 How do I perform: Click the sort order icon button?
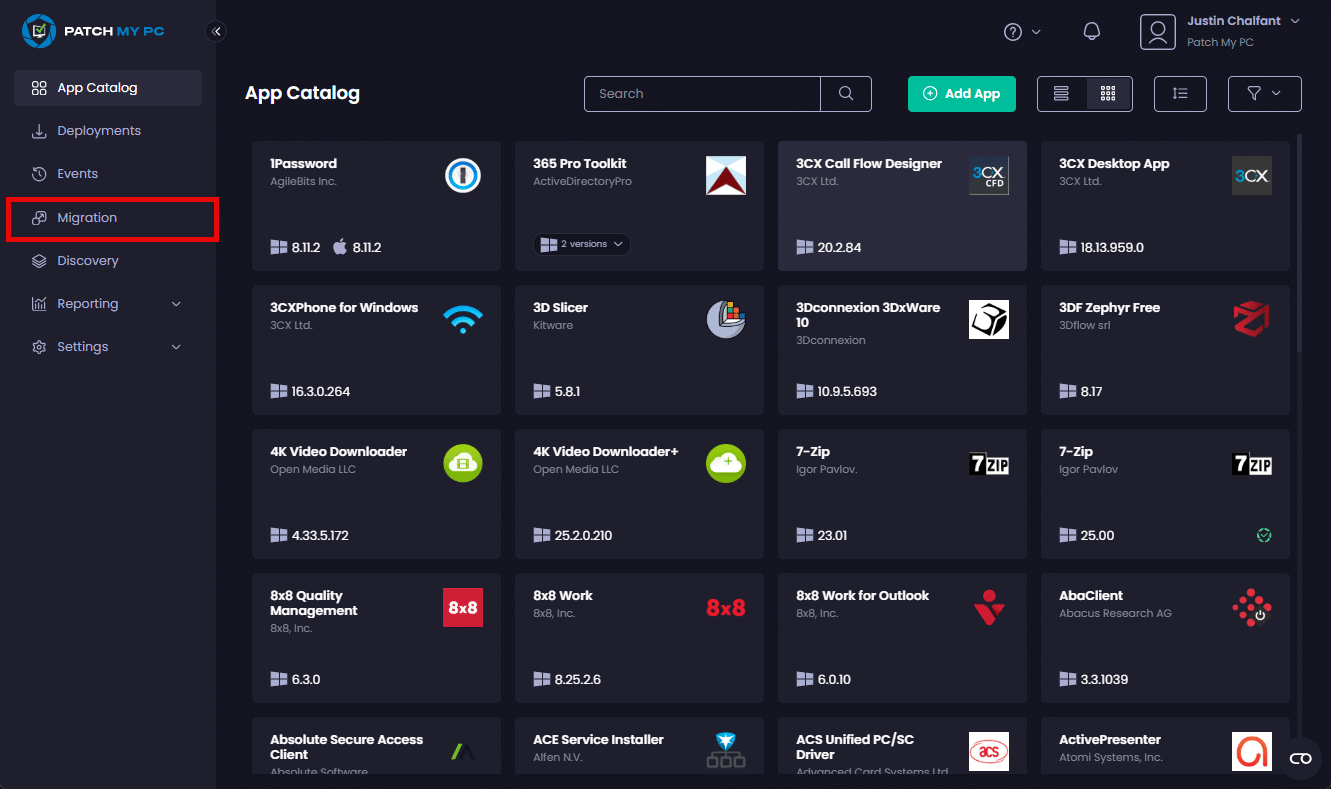1180,94
